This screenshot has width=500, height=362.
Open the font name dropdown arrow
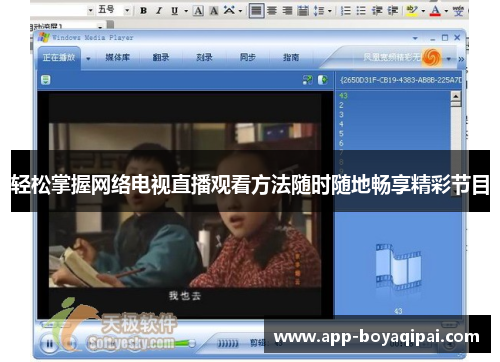pyautogui.click(x=90, y=11)
